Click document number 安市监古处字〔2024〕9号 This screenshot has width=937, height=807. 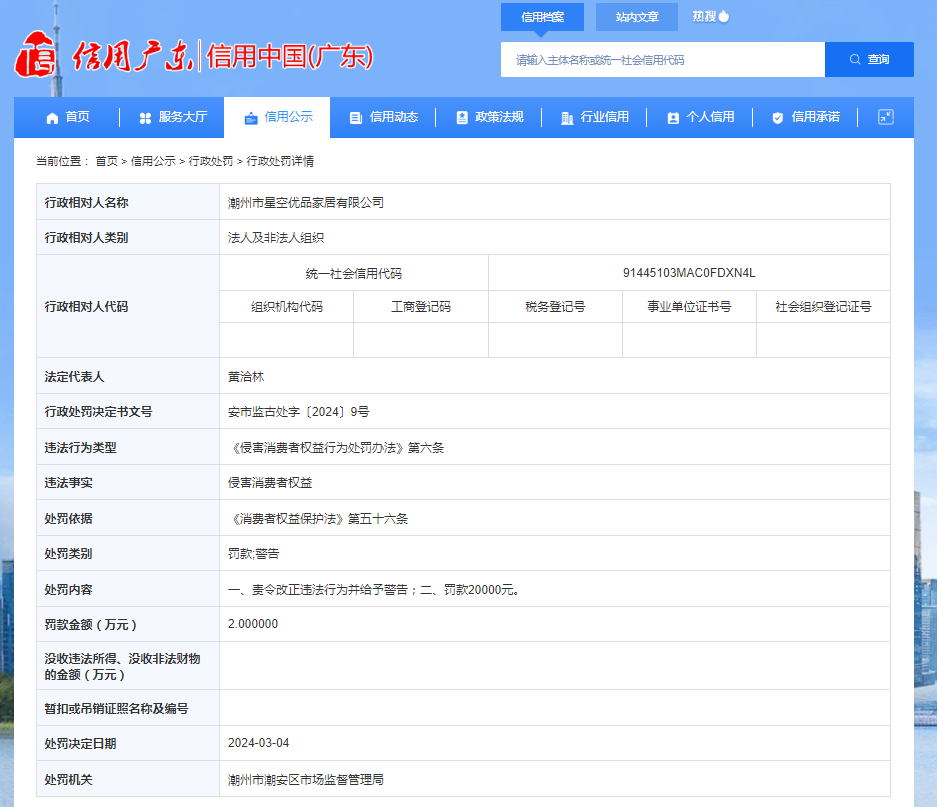[298, 412]
